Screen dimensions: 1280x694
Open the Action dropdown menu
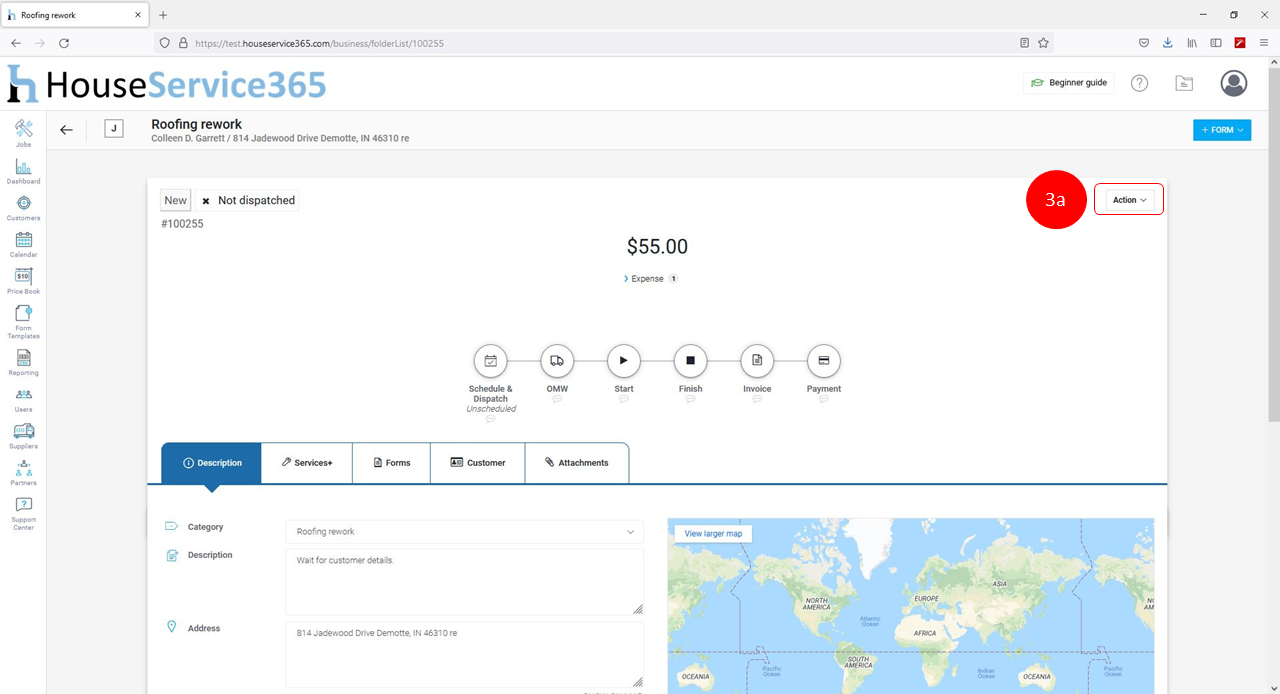pyautogui.click(x=1129, y=200)
